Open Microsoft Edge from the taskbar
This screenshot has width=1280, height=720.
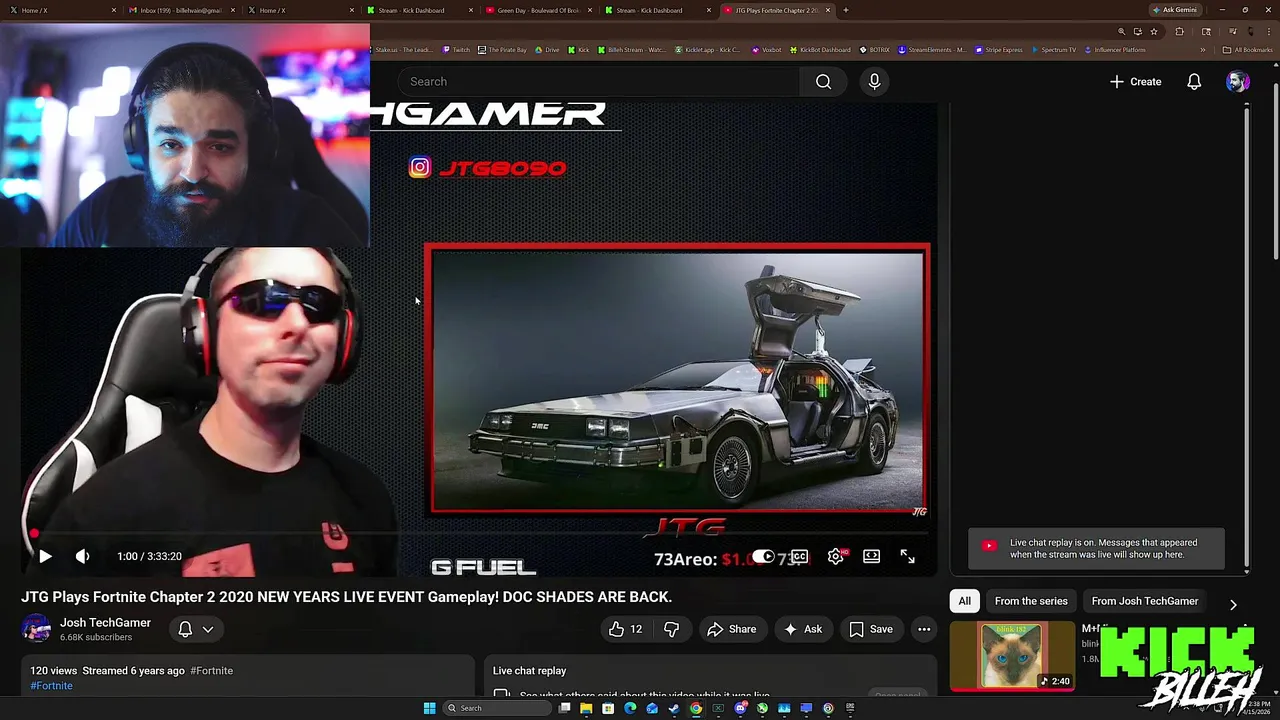[x=630, y=708]
